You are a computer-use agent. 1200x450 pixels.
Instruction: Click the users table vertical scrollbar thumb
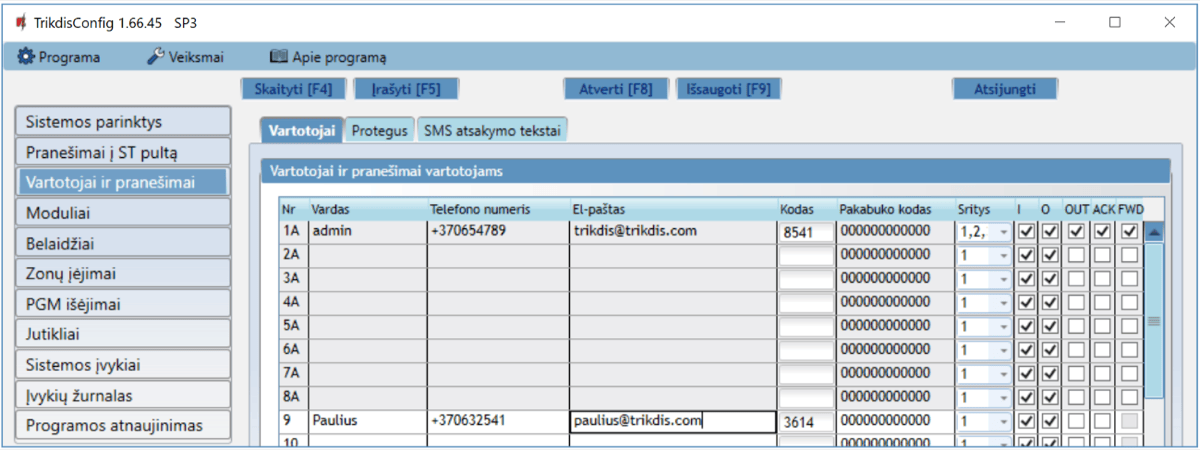(1154, 321)
